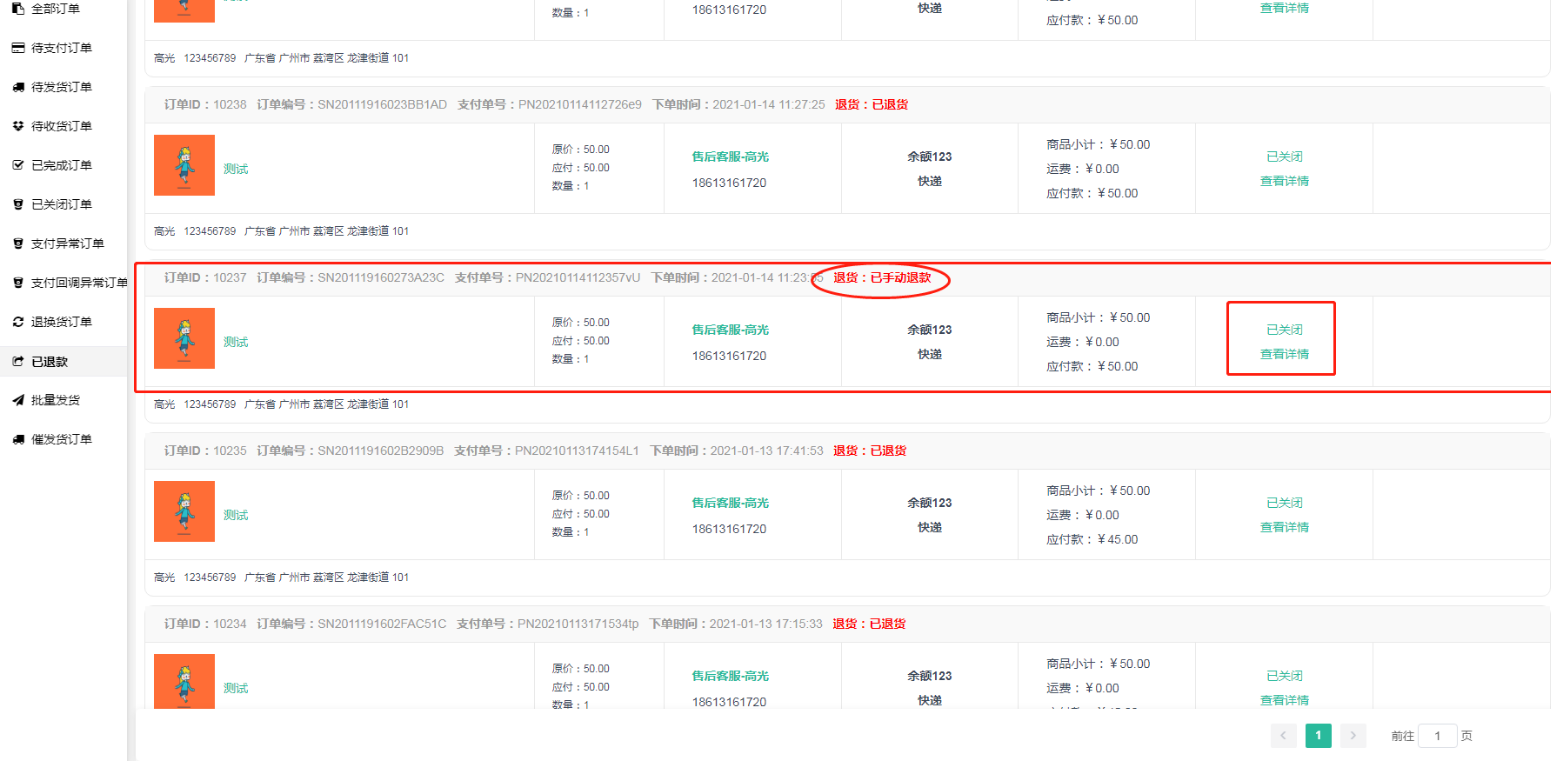Open the 支付回调异常订单 menu item
The height and width of the screenshot is (767, 1551).
click(79, 283)
